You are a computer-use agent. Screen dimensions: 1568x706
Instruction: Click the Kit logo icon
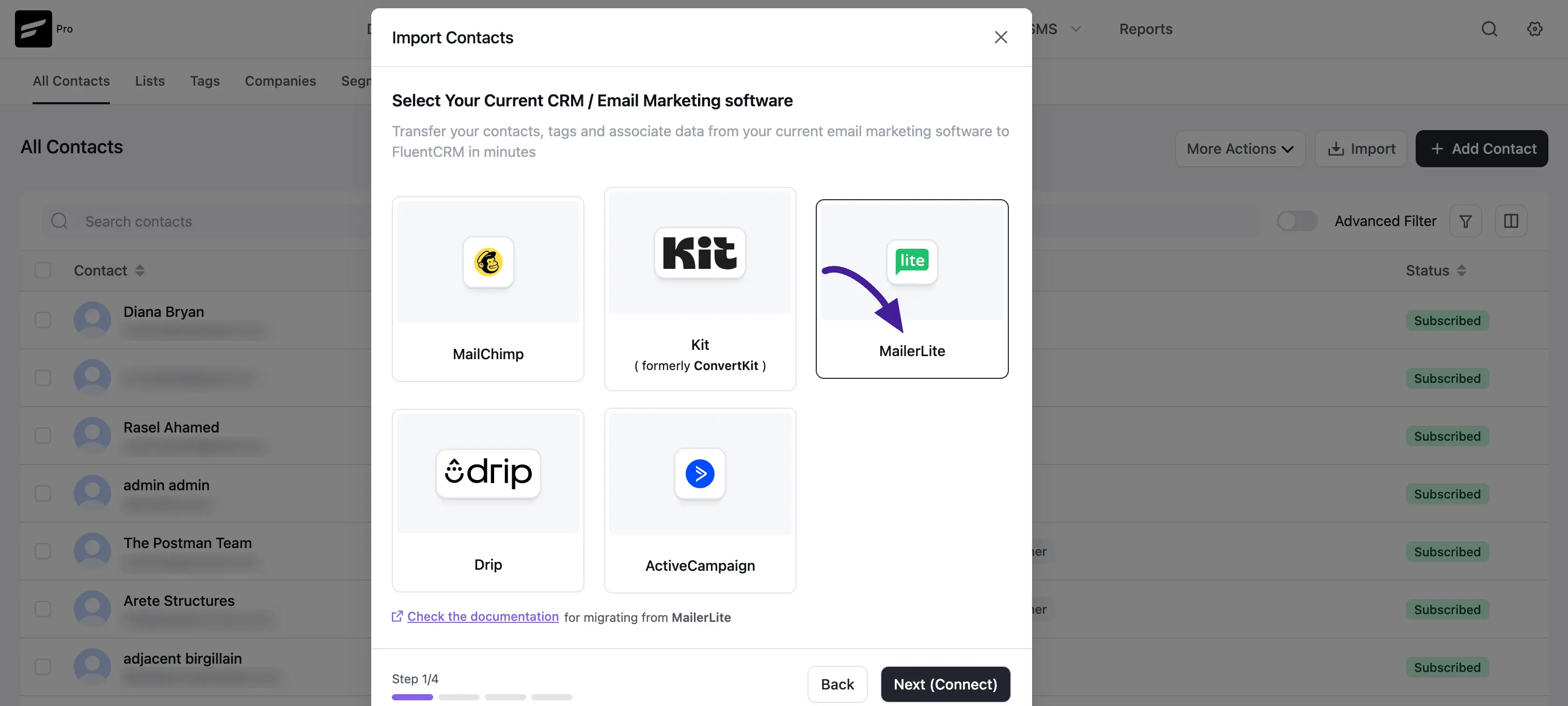[x=700, y=252]
